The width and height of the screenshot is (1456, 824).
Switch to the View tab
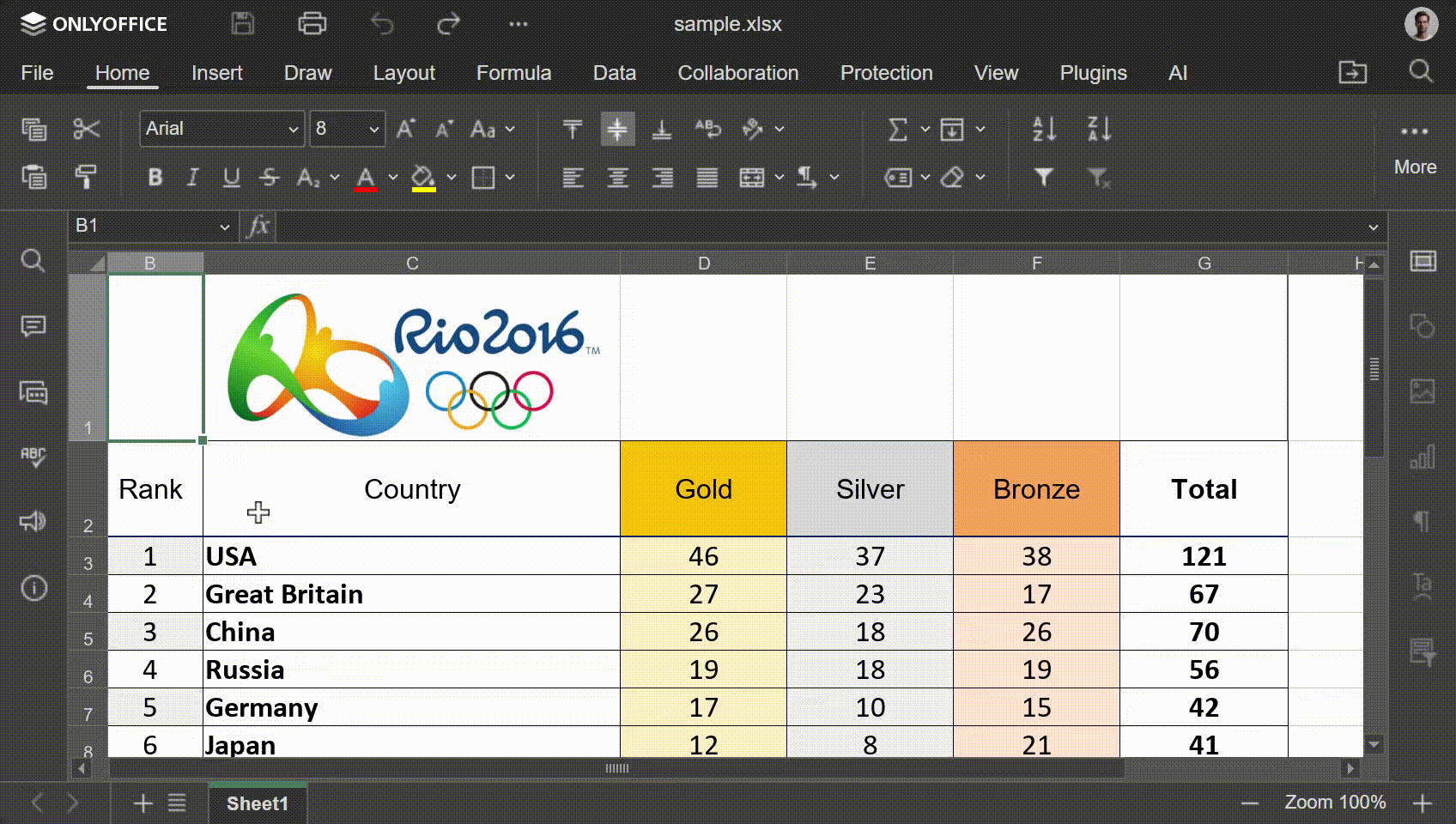tap(996, 73)
